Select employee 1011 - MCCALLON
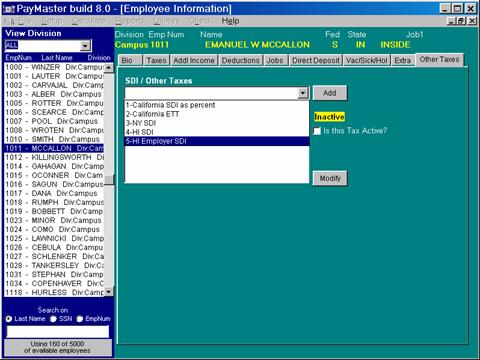 click(x=54, y=148)
